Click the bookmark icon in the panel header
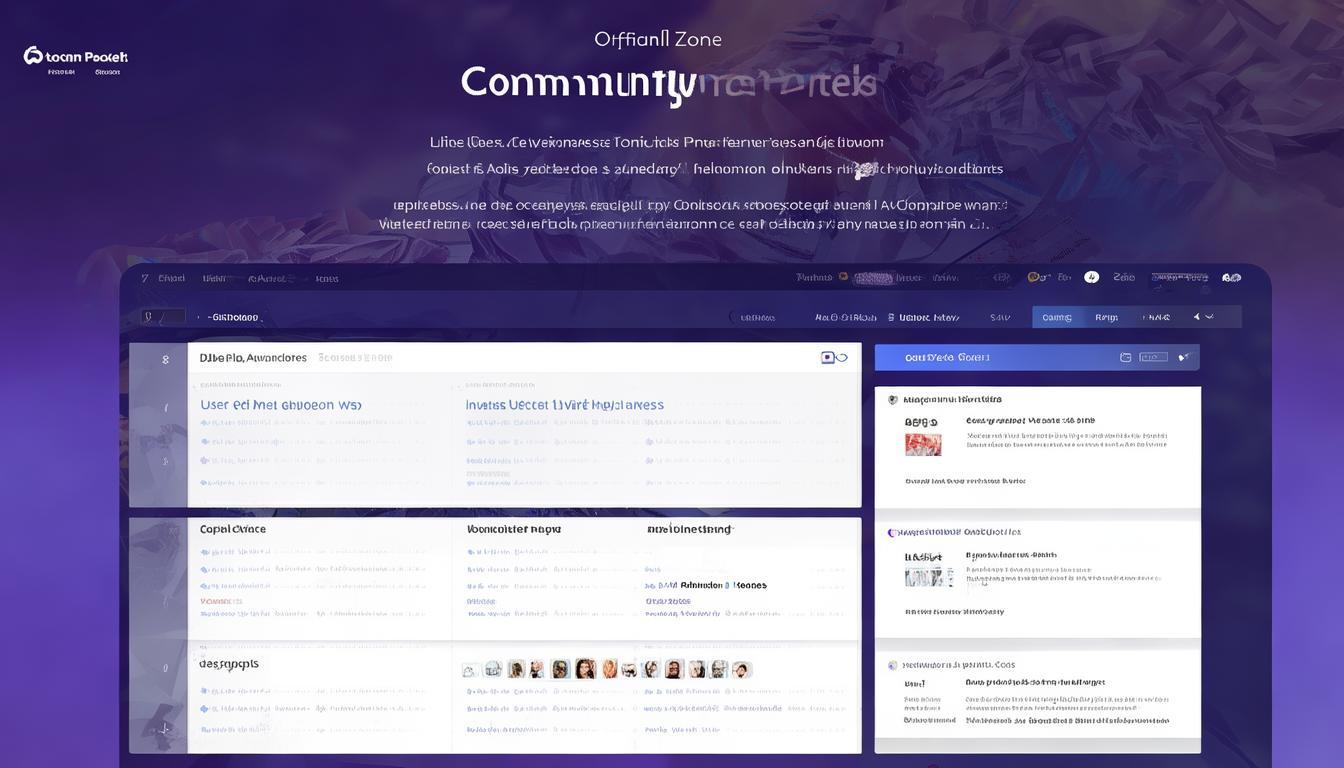 [827, 355]
